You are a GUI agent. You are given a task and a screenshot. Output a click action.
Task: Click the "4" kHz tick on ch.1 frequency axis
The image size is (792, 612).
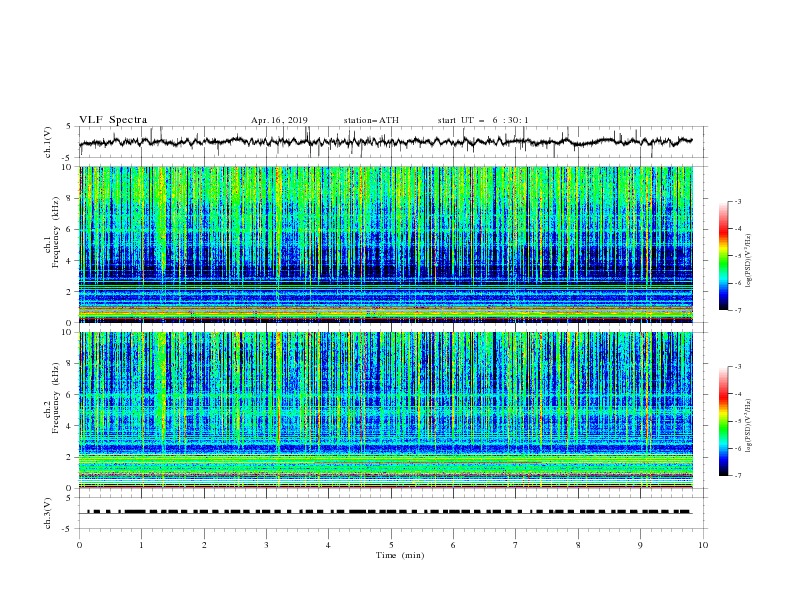(x=70, y=261)
